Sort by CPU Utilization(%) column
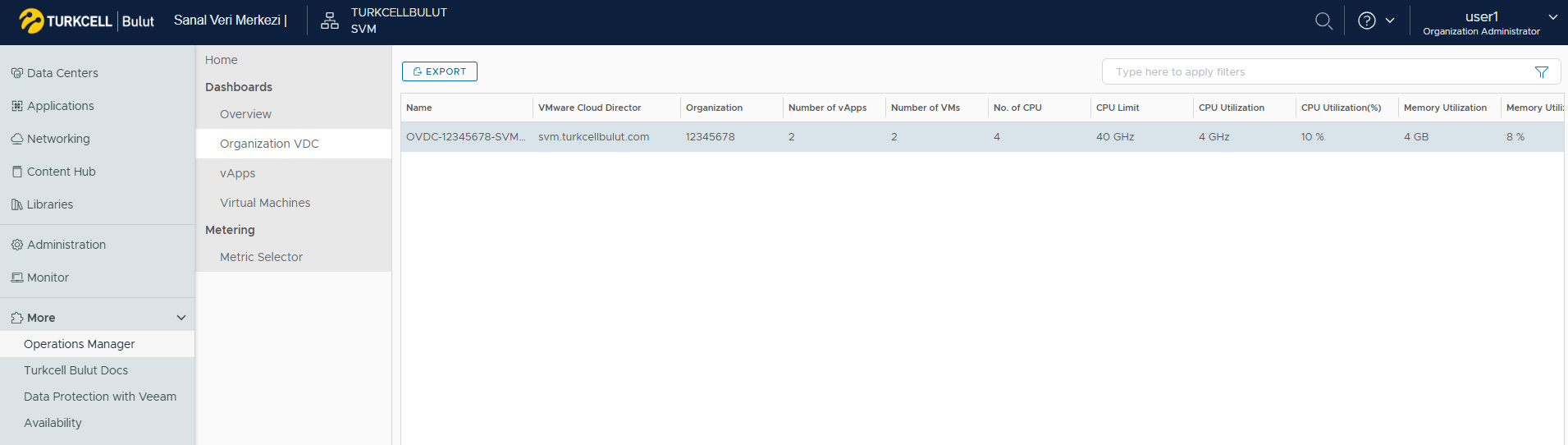1568x445 pixels. 1341,108
